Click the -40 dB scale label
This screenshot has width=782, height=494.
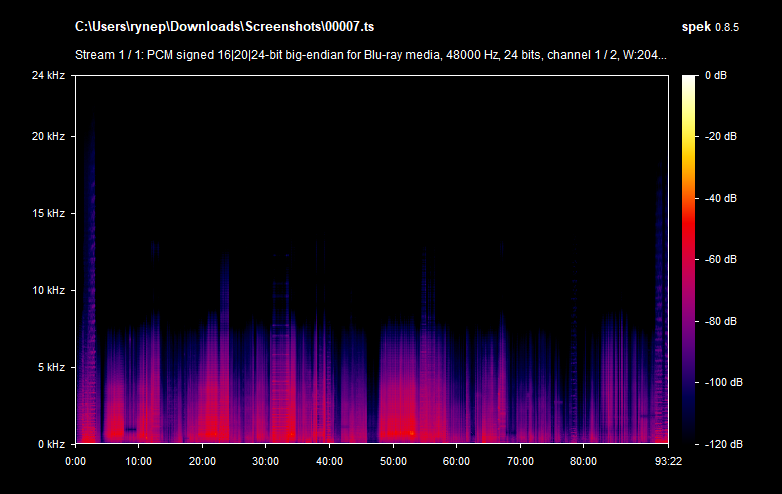coord(721,198)
